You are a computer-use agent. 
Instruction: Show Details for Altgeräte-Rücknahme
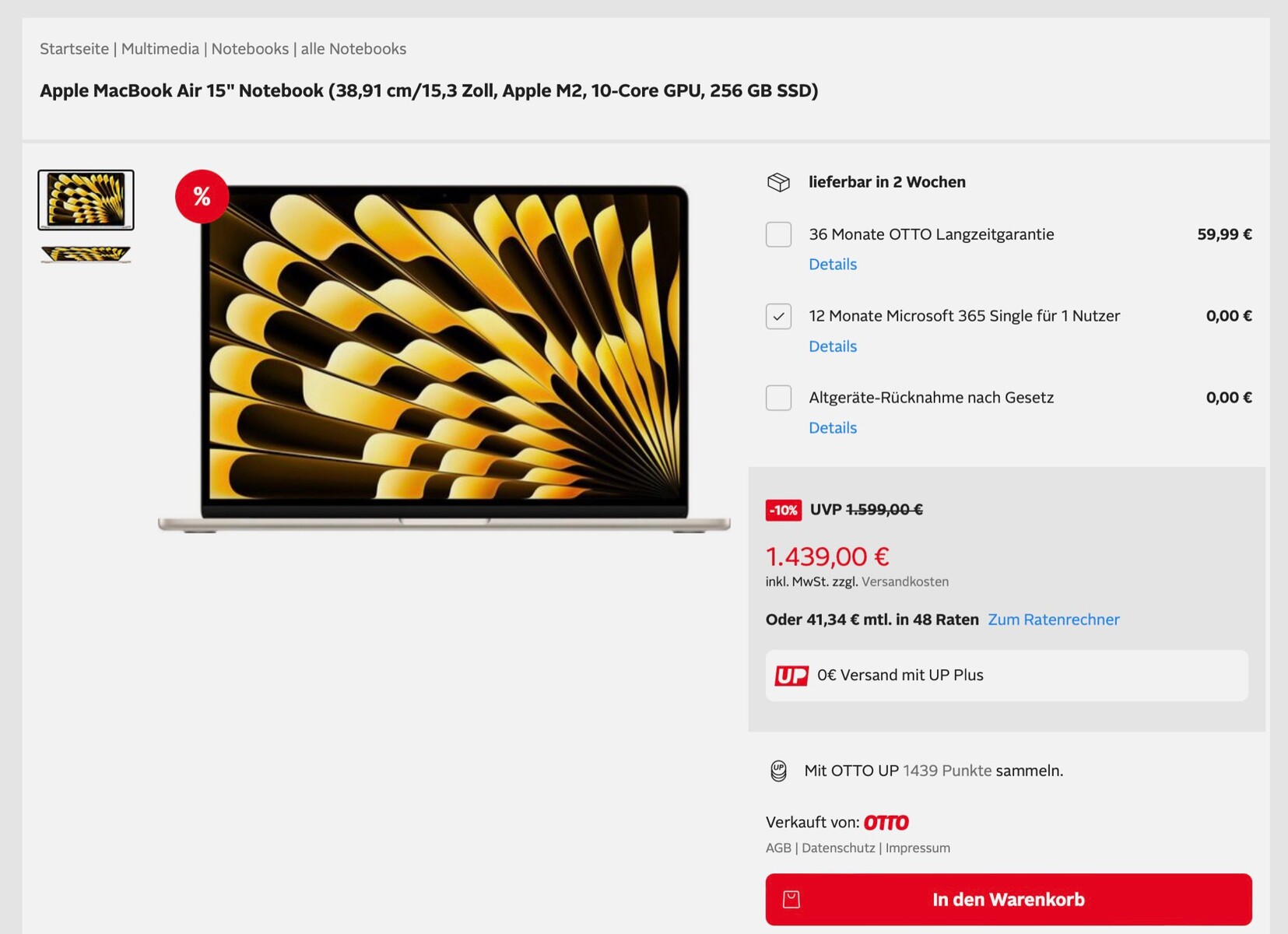(833, 428)
